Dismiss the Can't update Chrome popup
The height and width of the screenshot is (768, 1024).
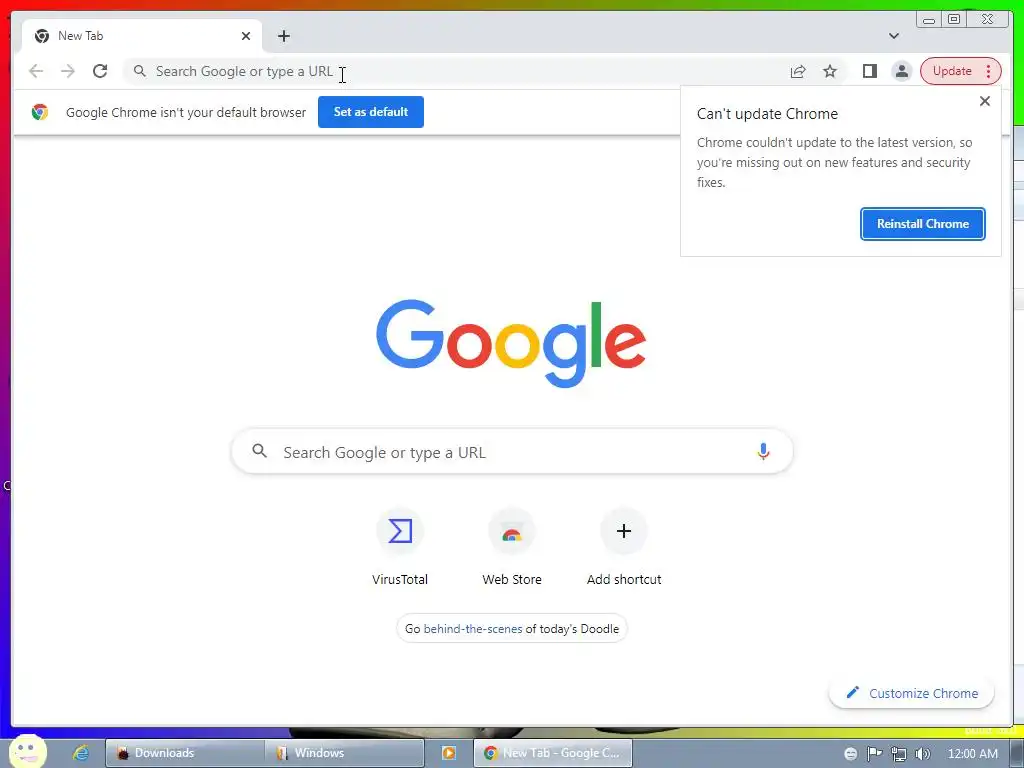[985, 101]
